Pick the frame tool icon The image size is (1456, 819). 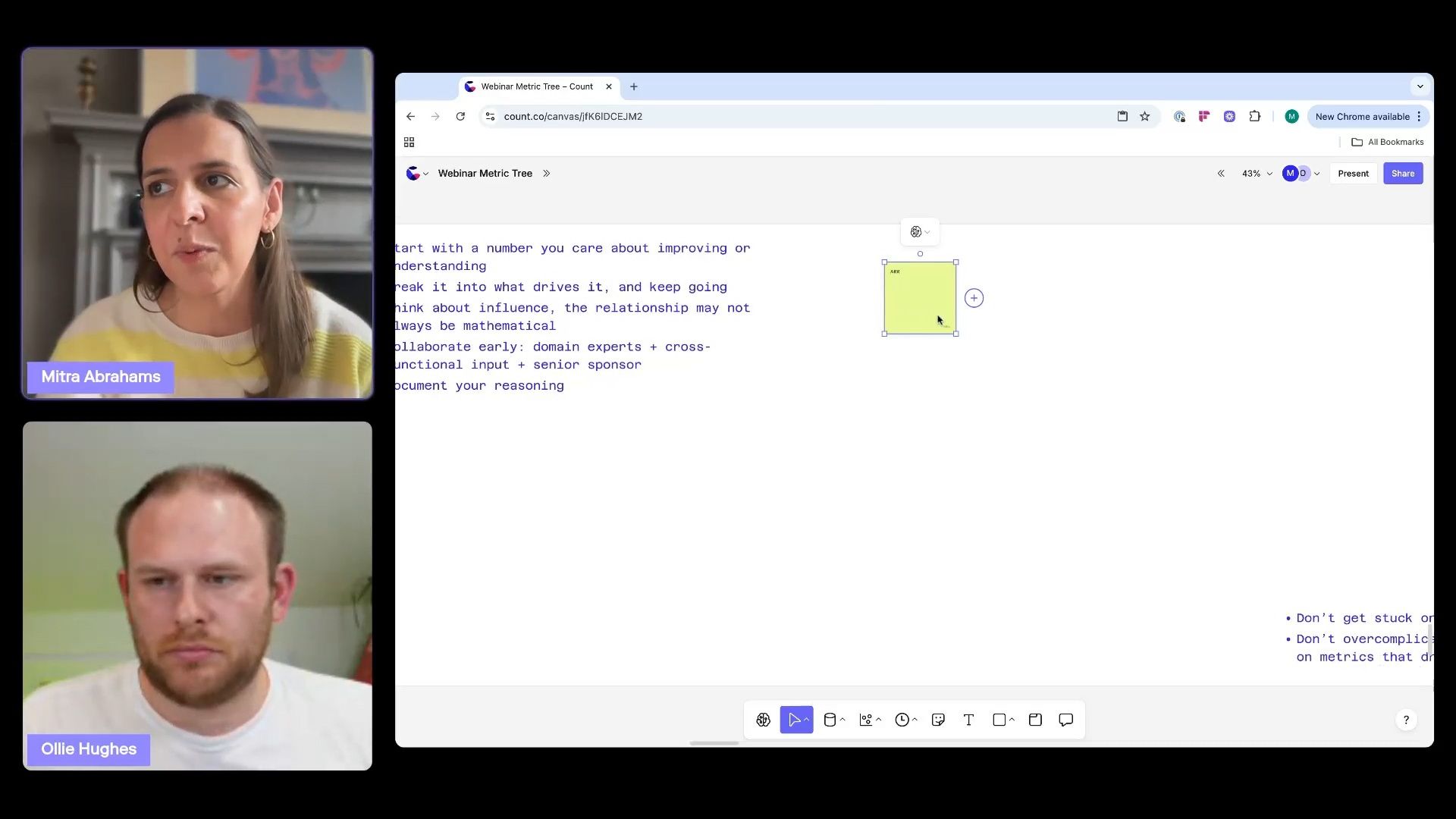point(1035,720)
